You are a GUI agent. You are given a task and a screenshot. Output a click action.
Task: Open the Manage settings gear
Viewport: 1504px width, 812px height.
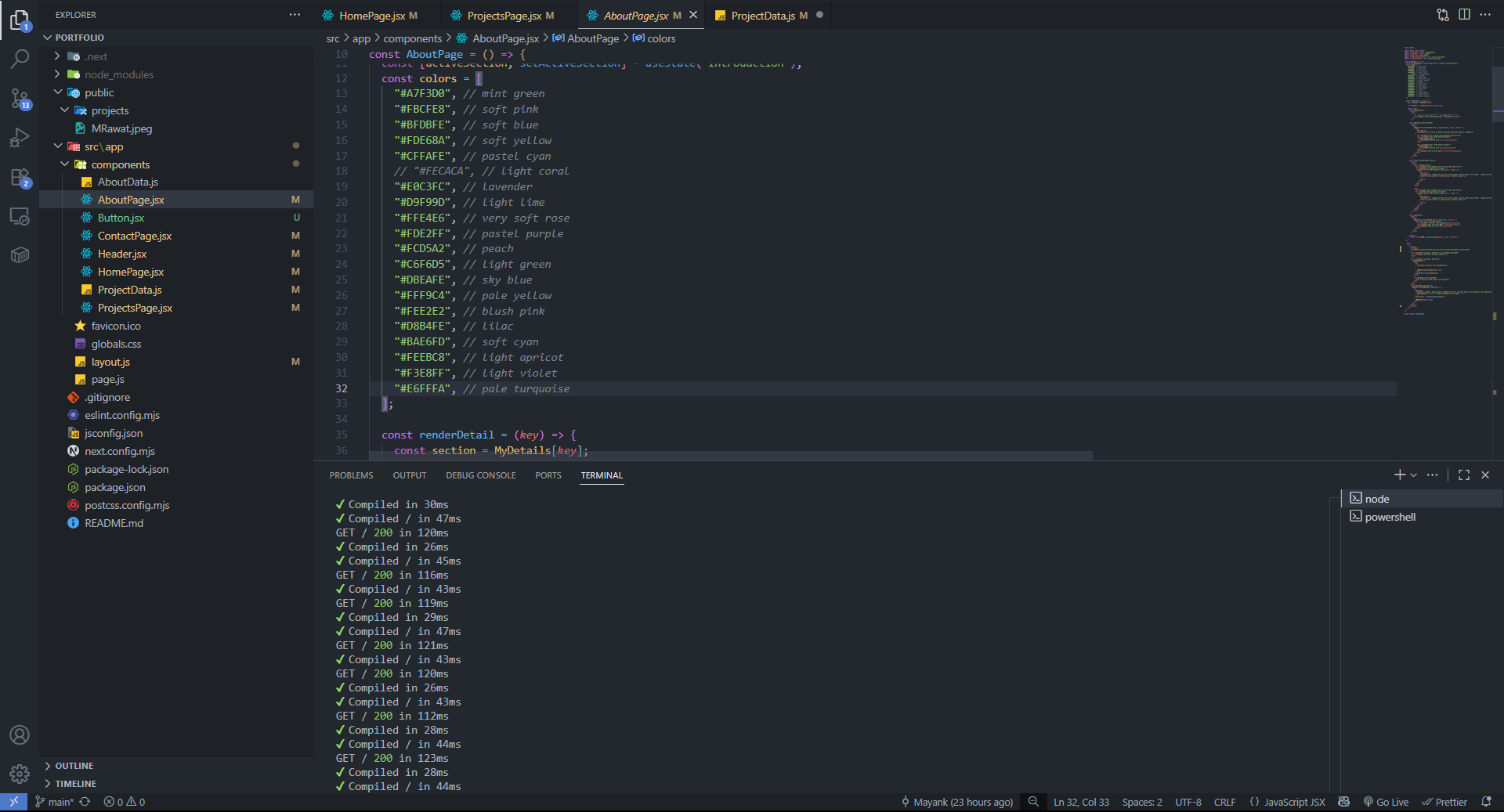pyautogui.click(x=20, y=774)
